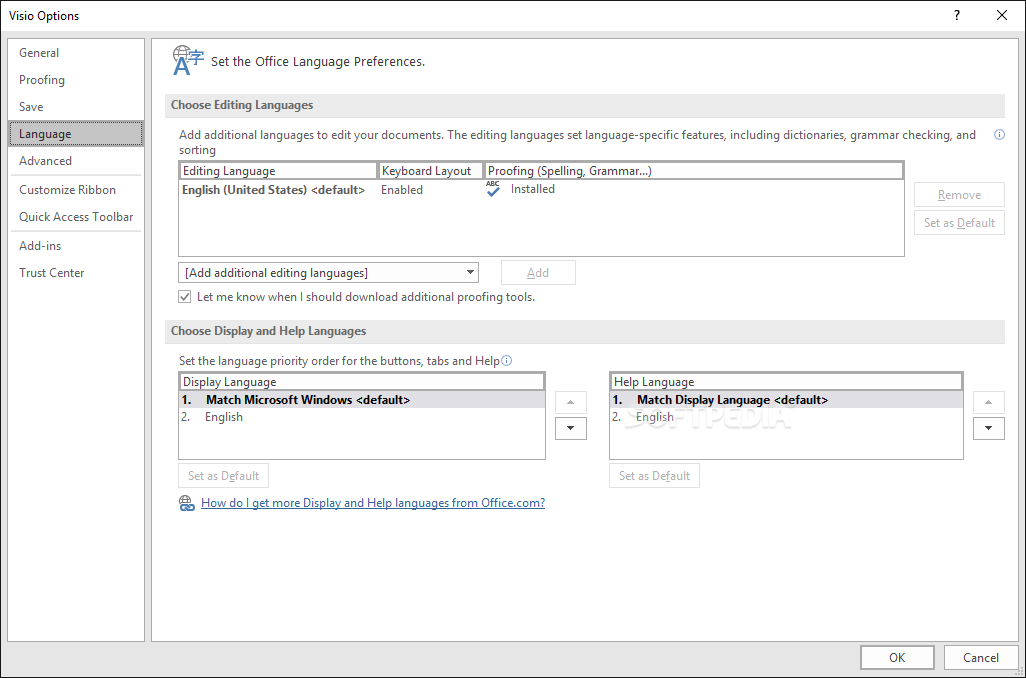Toggle the download proofing tools notification checkbox
Screen dimensions: 1026x678
pos(185,297)
